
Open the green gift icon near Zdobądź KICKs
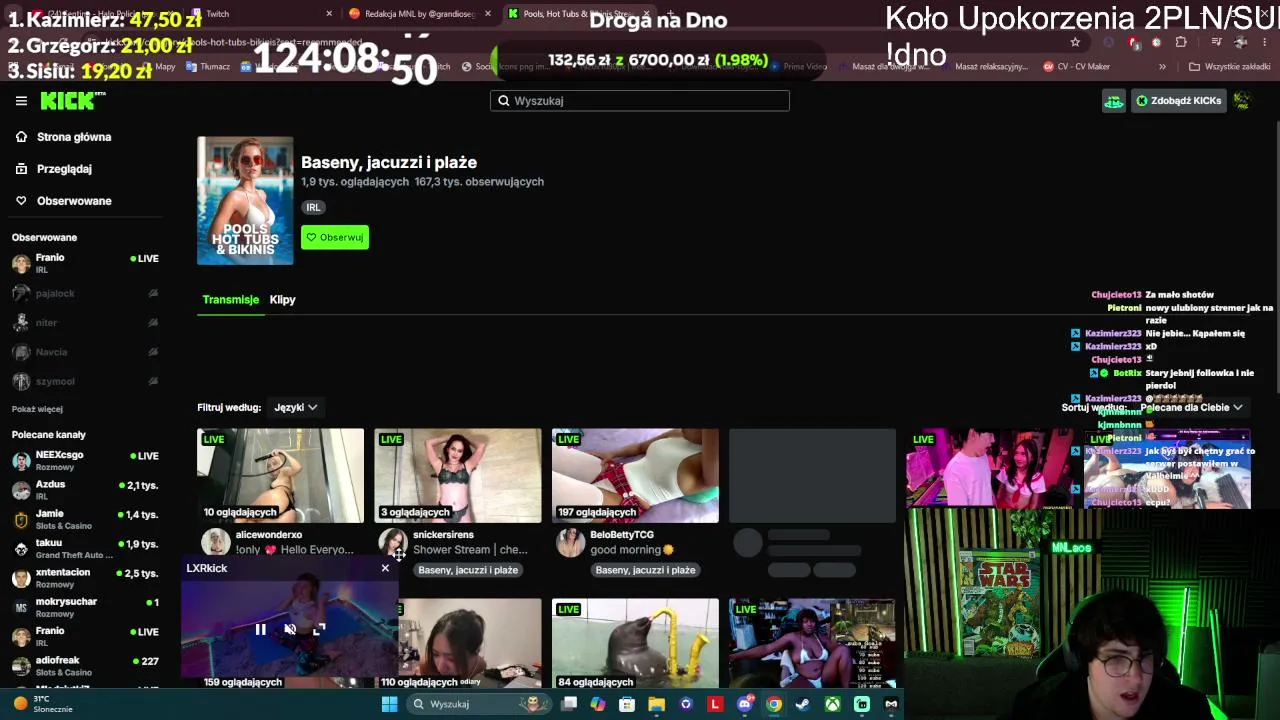pyautogui.click(x=1113, y=100)
